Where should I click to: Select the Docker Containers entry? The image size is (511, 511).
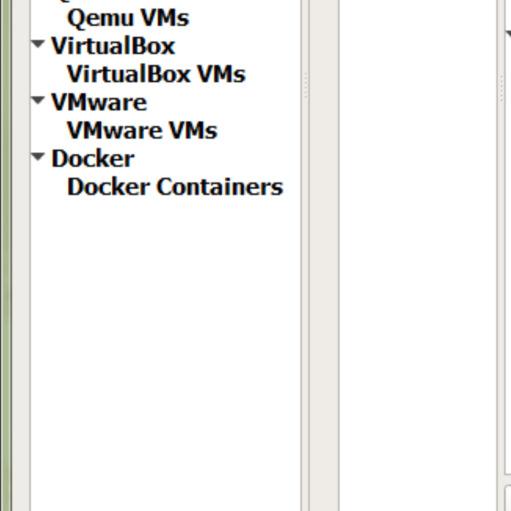tap(175, 187)
